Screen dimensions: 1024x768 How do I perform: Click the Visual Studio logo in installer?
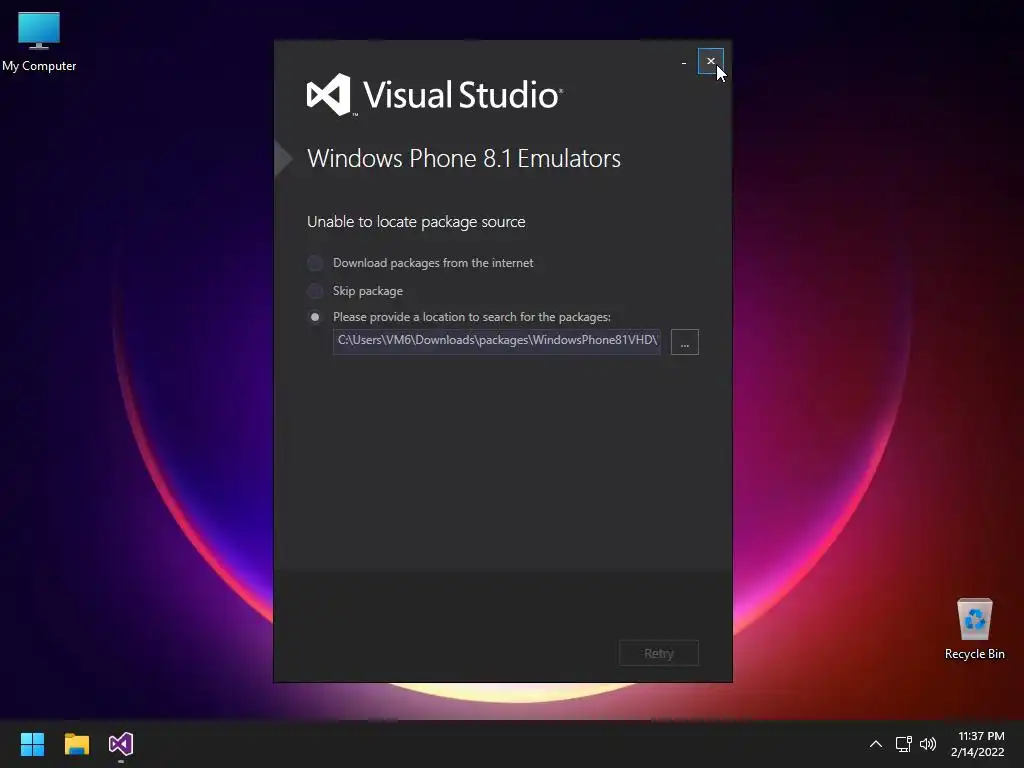click(x=434, y=95)
